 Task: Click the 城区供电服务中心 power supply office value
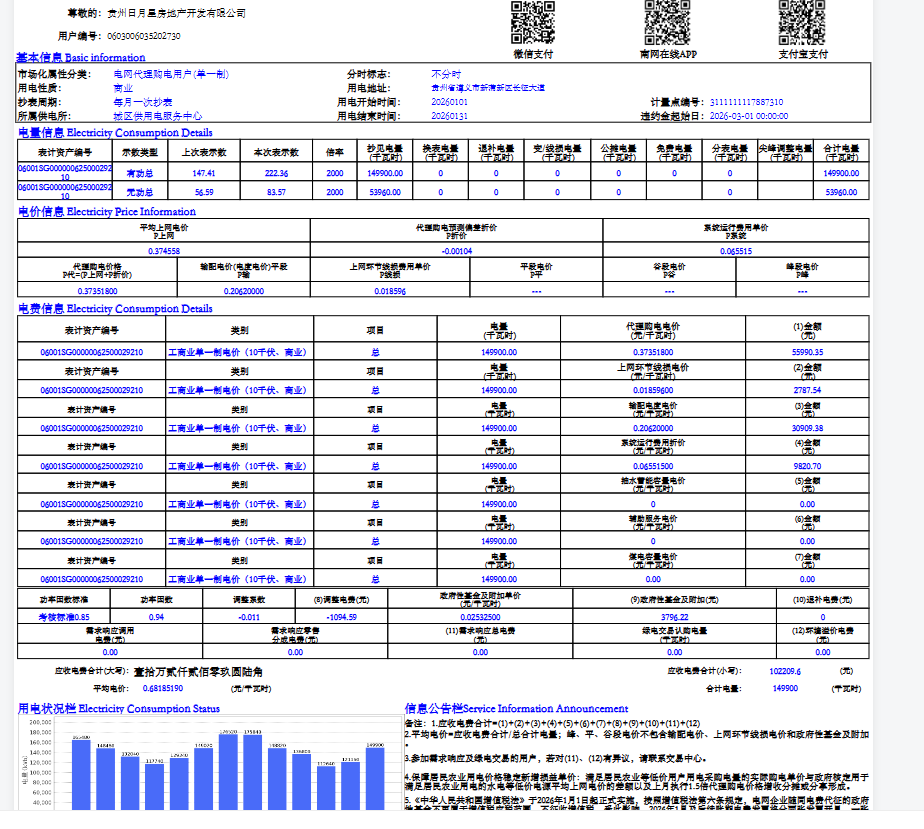tap(157, 116)
